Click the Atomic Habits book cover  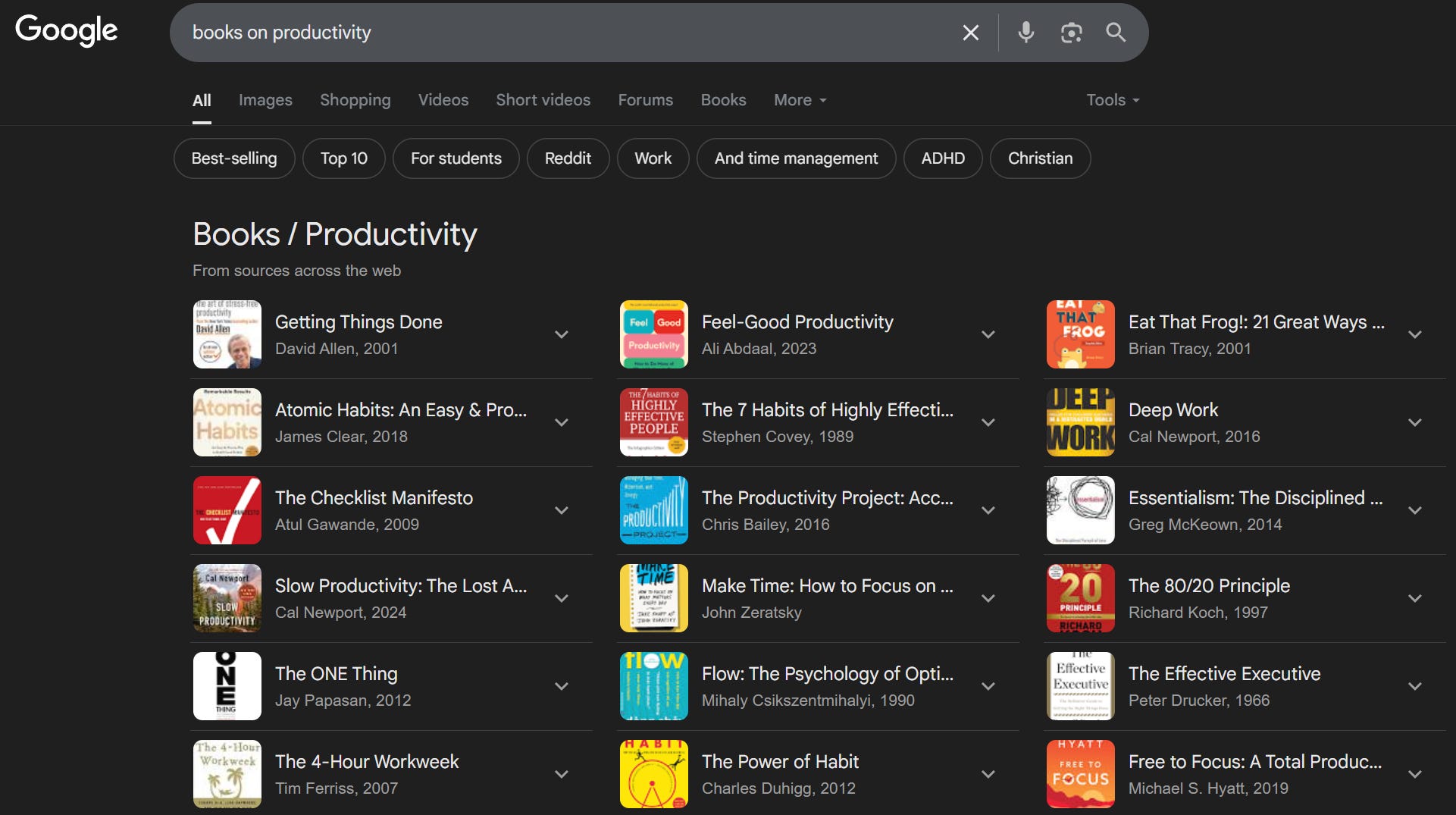pos(227,422)
